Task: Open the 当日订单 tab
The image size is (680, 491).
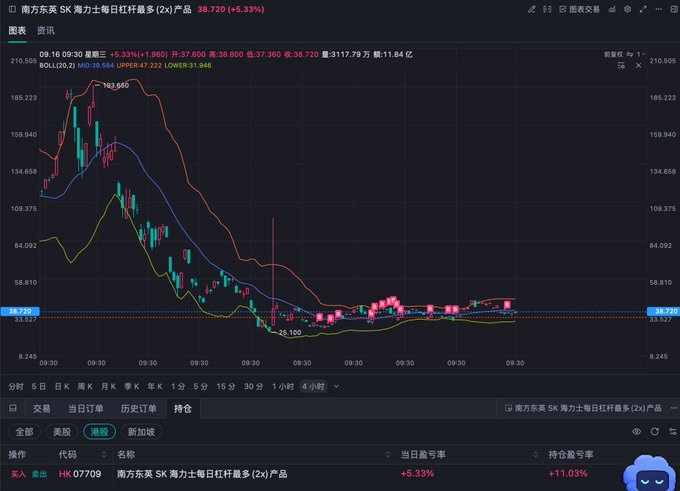Action: click(85, 409)
